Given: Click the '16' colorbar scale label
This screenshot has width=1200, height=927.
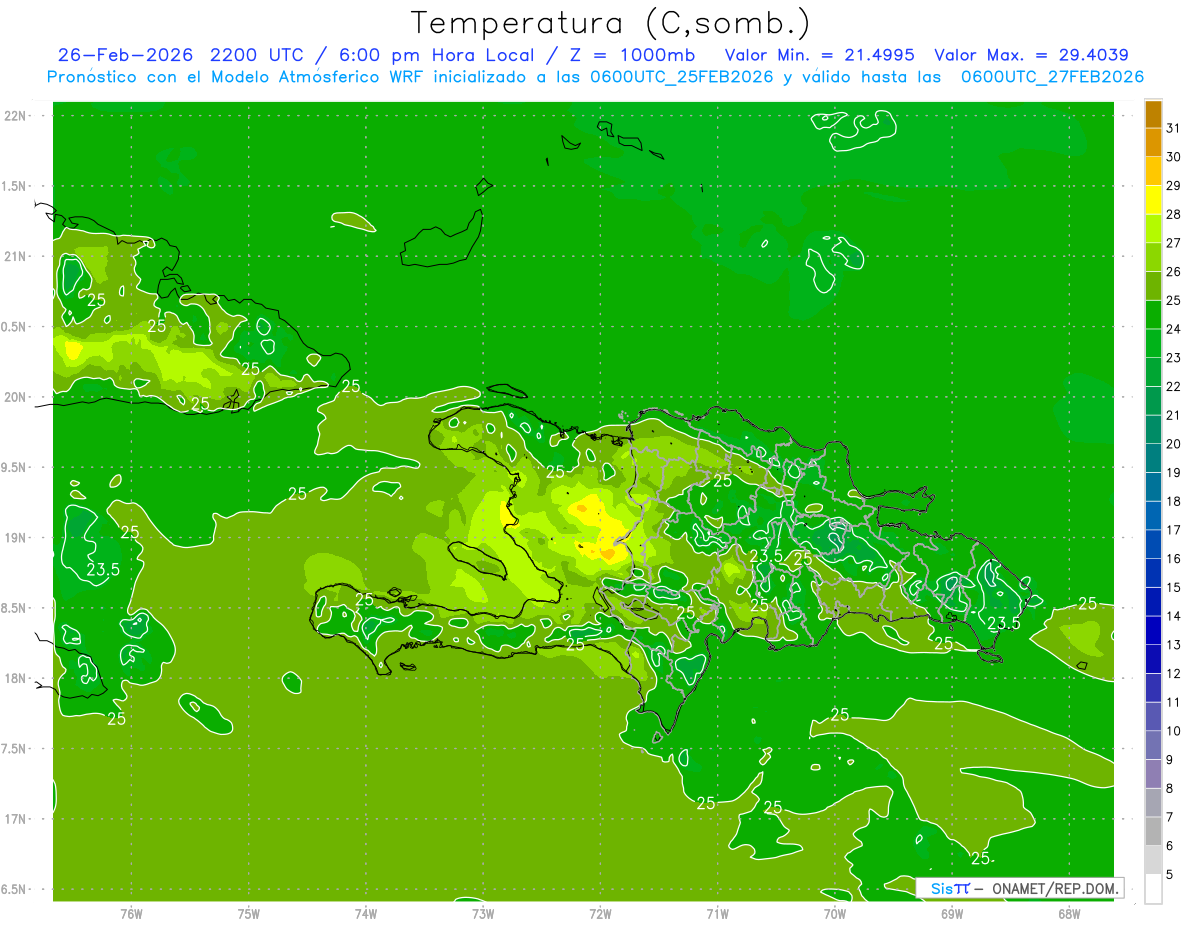Looking at the screenshot, I should (x=1173, y=559).
